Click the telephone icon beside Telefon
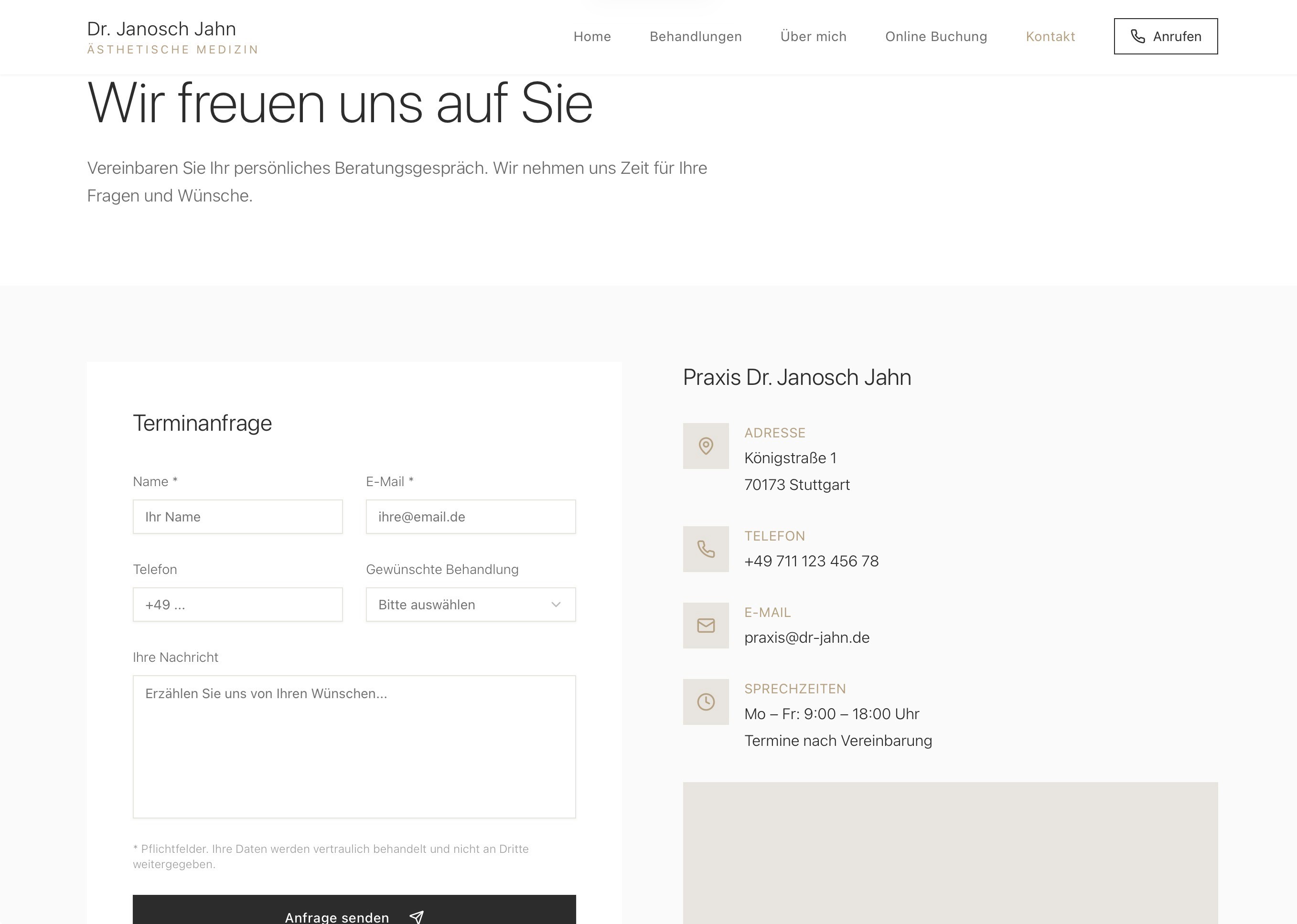Image resolution: width=1297 pixels, height=924 pixels. (x=706, y=549)
